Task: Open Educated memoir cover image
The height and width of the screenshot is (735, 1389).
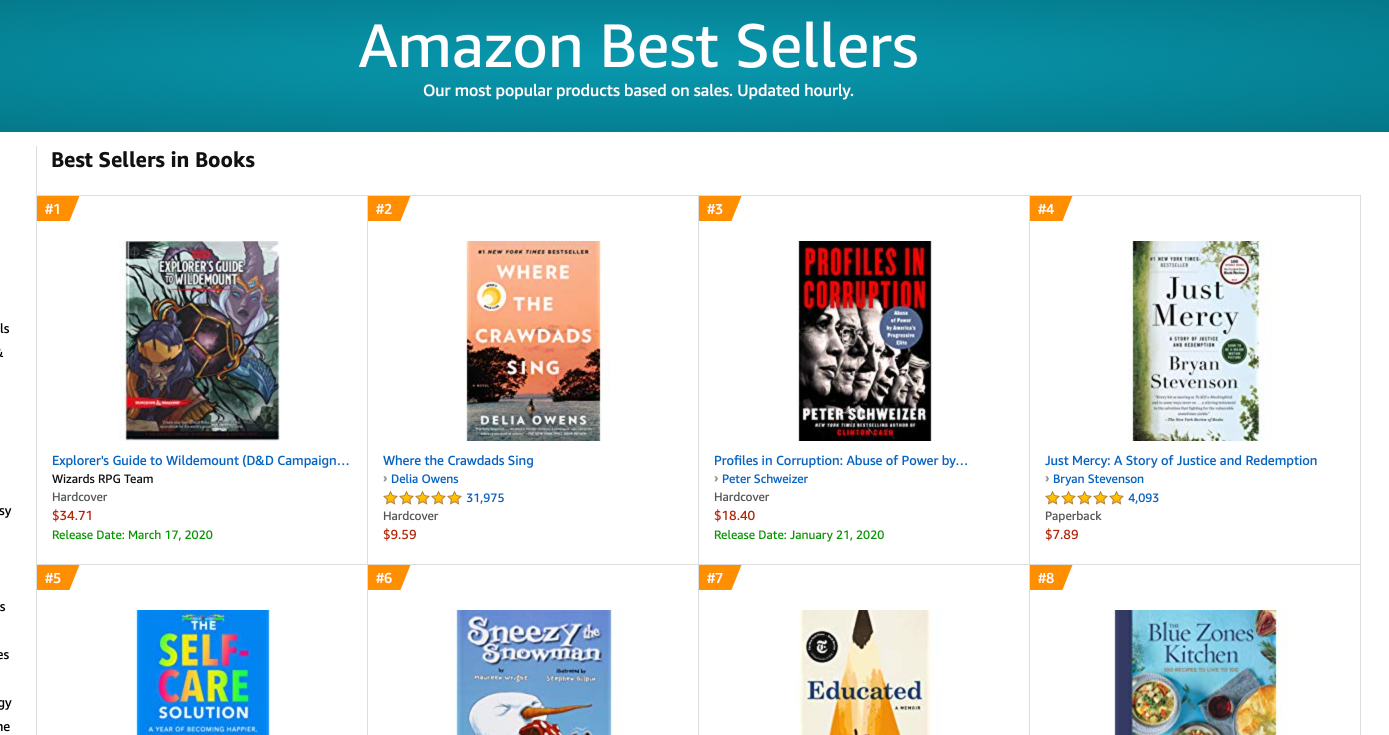Action: 864,672
